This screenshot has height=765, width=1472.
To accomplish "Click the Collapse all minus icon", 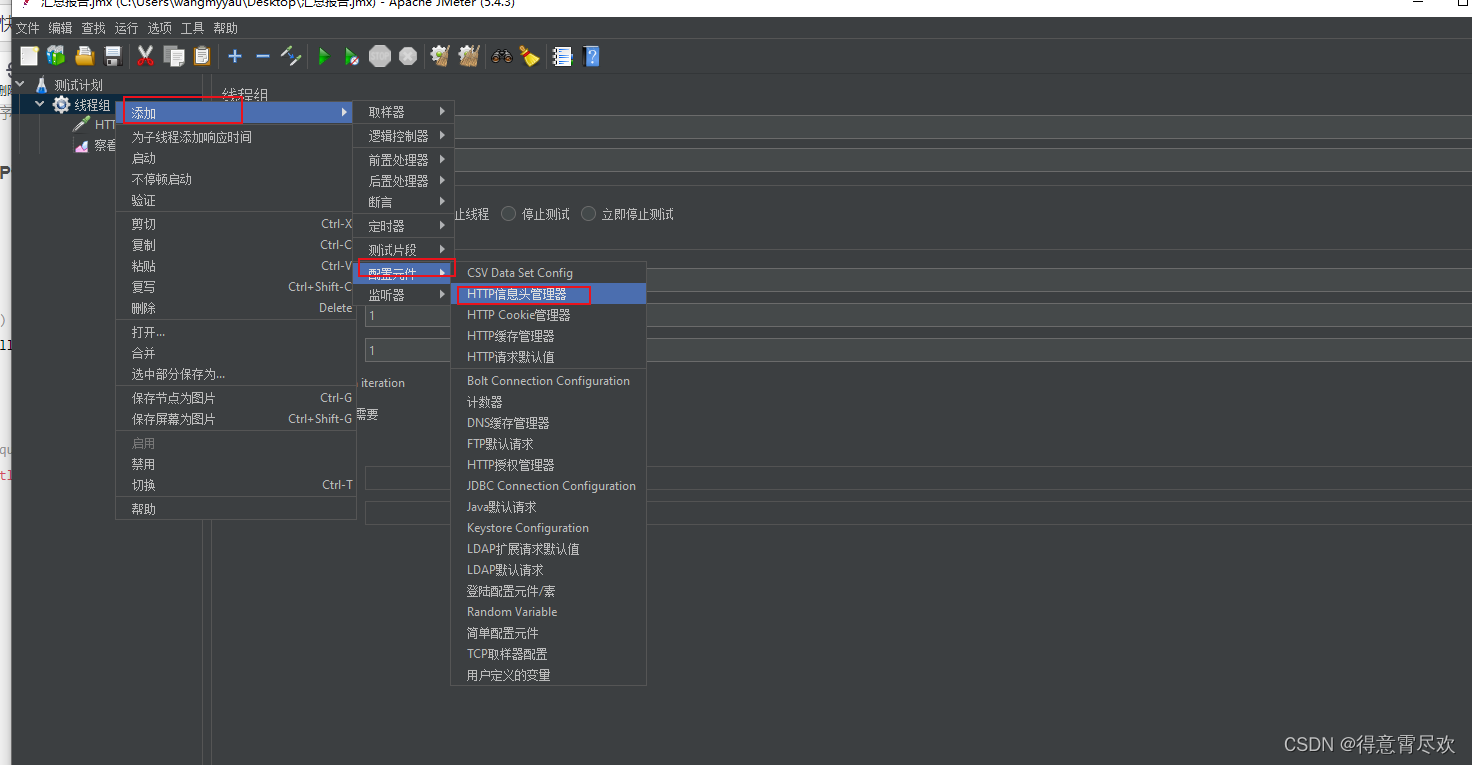I will 263,56.
